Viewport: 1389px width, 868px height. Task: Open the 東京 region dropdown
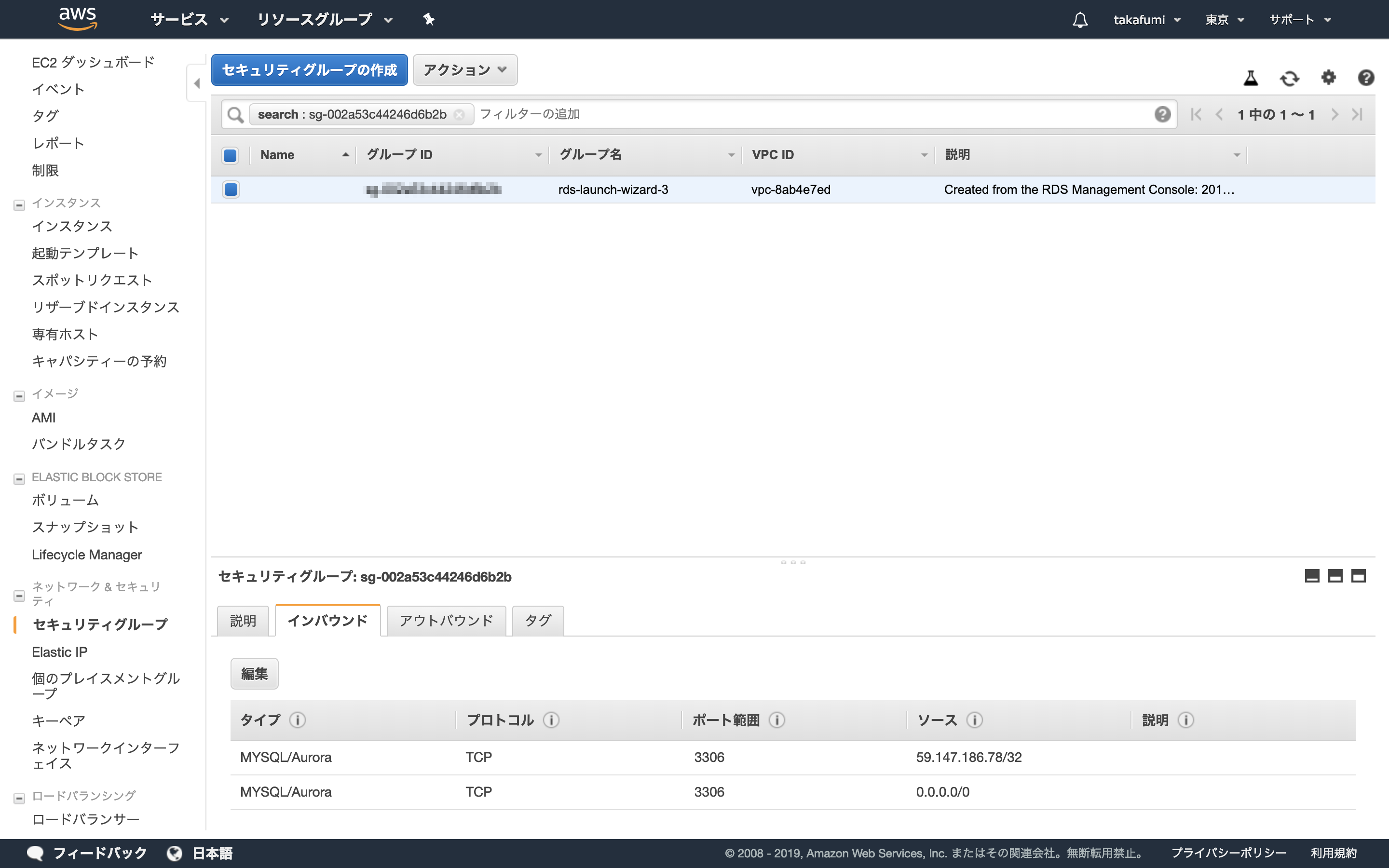1224,19
